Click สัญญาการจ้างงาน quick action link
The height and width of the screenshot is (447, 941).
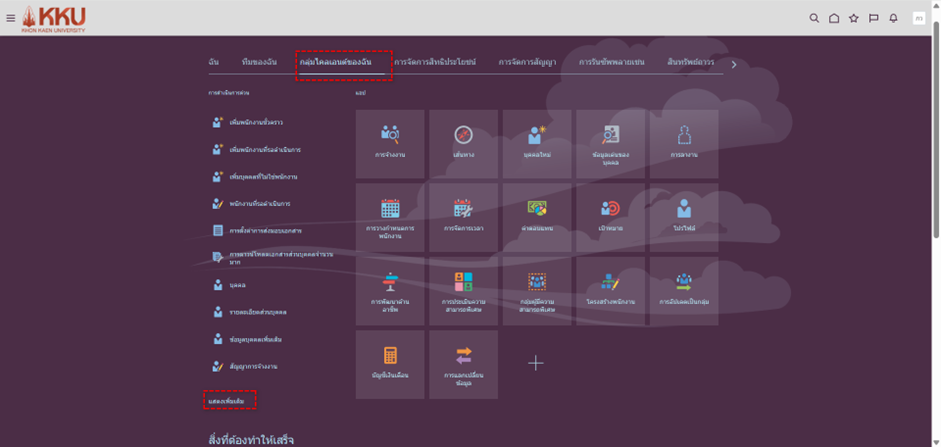tap(253, 366)
